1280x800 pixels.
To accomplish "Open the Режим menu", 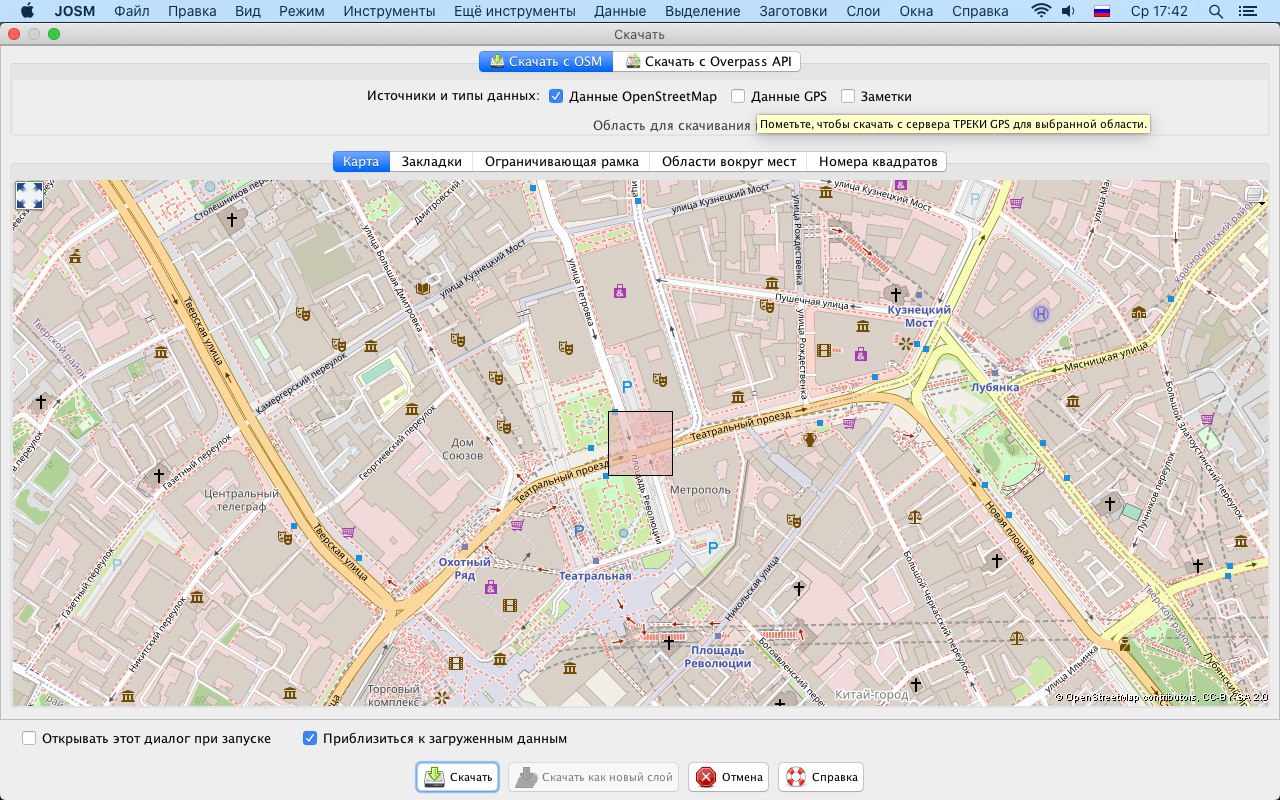I will coord(301,12).
